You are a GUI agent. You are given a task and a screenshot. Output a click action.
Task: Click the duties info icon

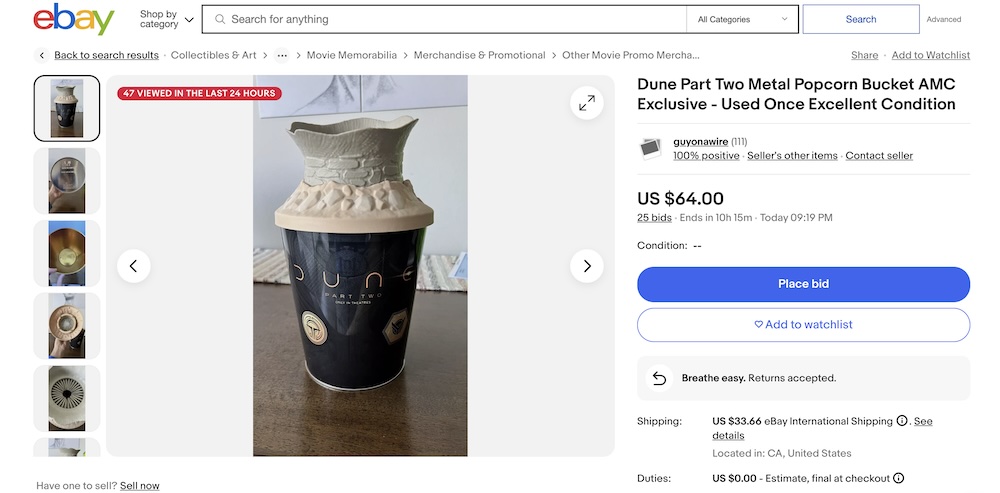(898, 479)
